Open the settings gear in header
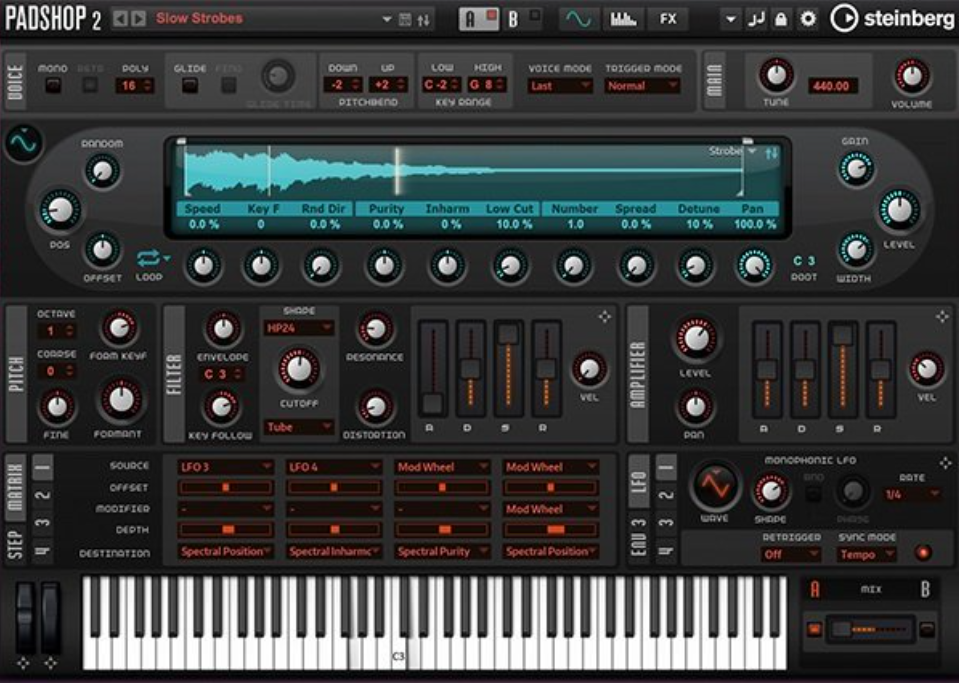Screen dimensions: 959x683 click(x=808, y=19)
